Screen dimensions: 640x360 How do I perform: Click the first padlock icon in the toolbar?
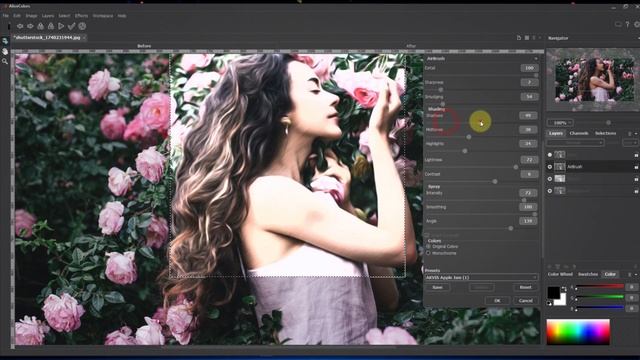(40, 26)
